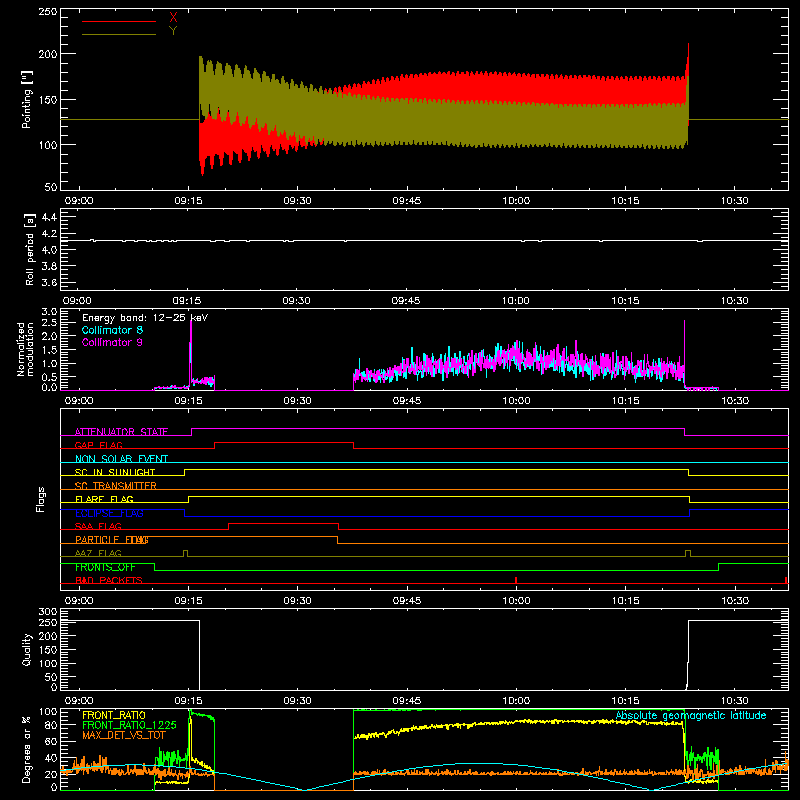Image resolution: width=800 pixels, height=800 pixels.
Task: Click the 10:30 time label under Quality plot
Action: (x=735, y=701)
